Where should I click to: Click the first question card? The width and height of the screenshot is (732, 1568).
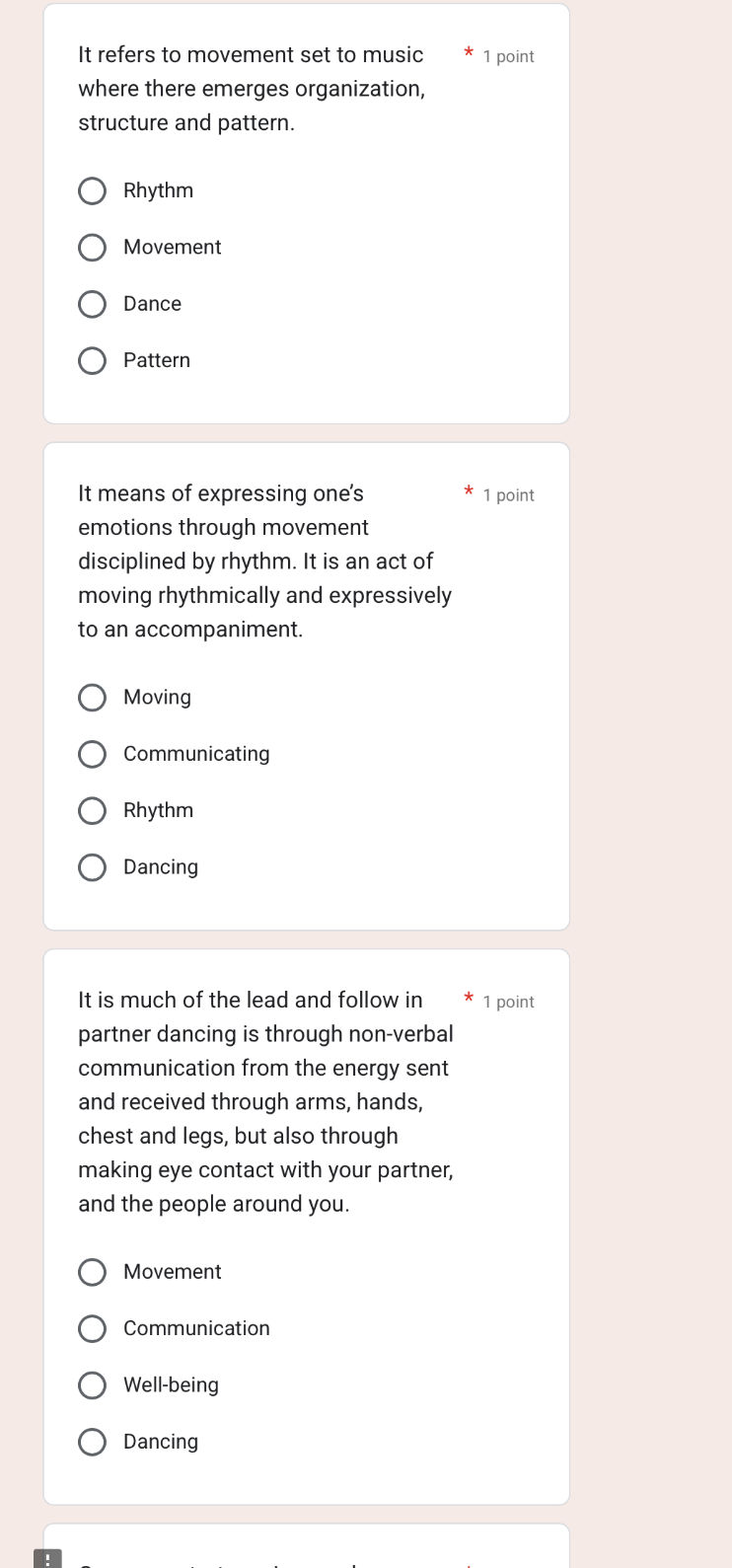coord(306,212)
